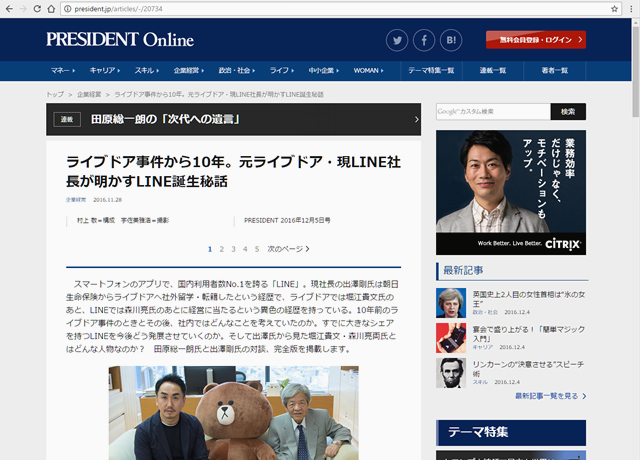Click the browser forward arrow

tap(30, 8)
